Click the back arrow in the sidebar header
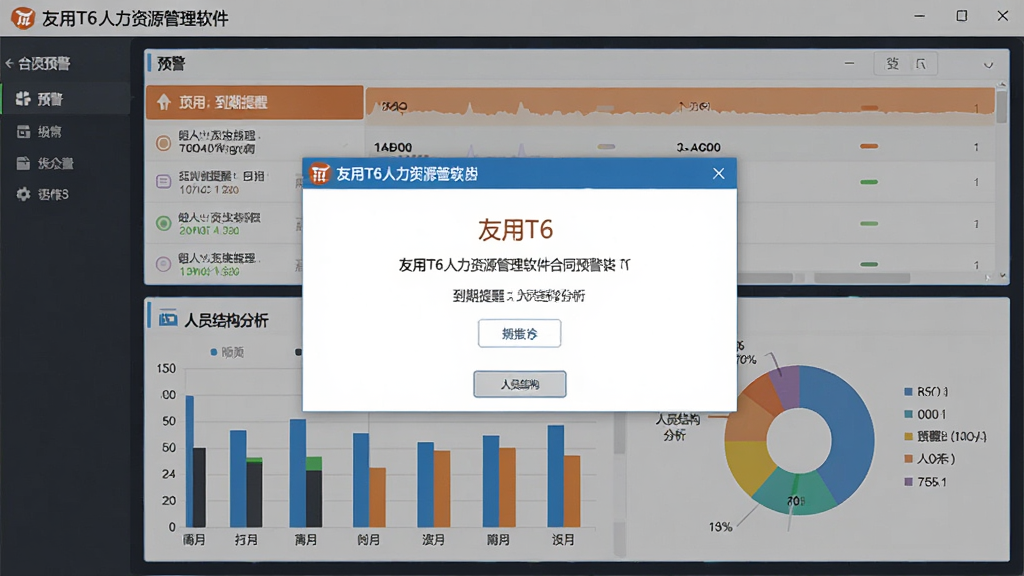Viewport: 1024px width, 576px height. [9, 63]
